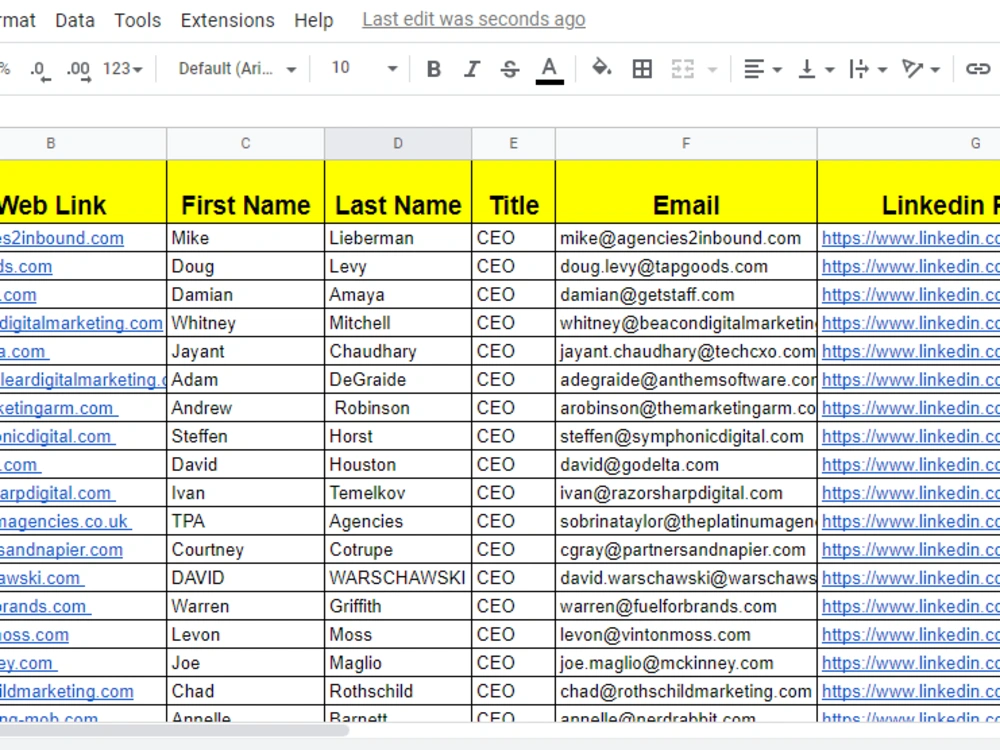Screen dimensions: 1000x750
Task: Open text wrapping options
Action: 868,68
